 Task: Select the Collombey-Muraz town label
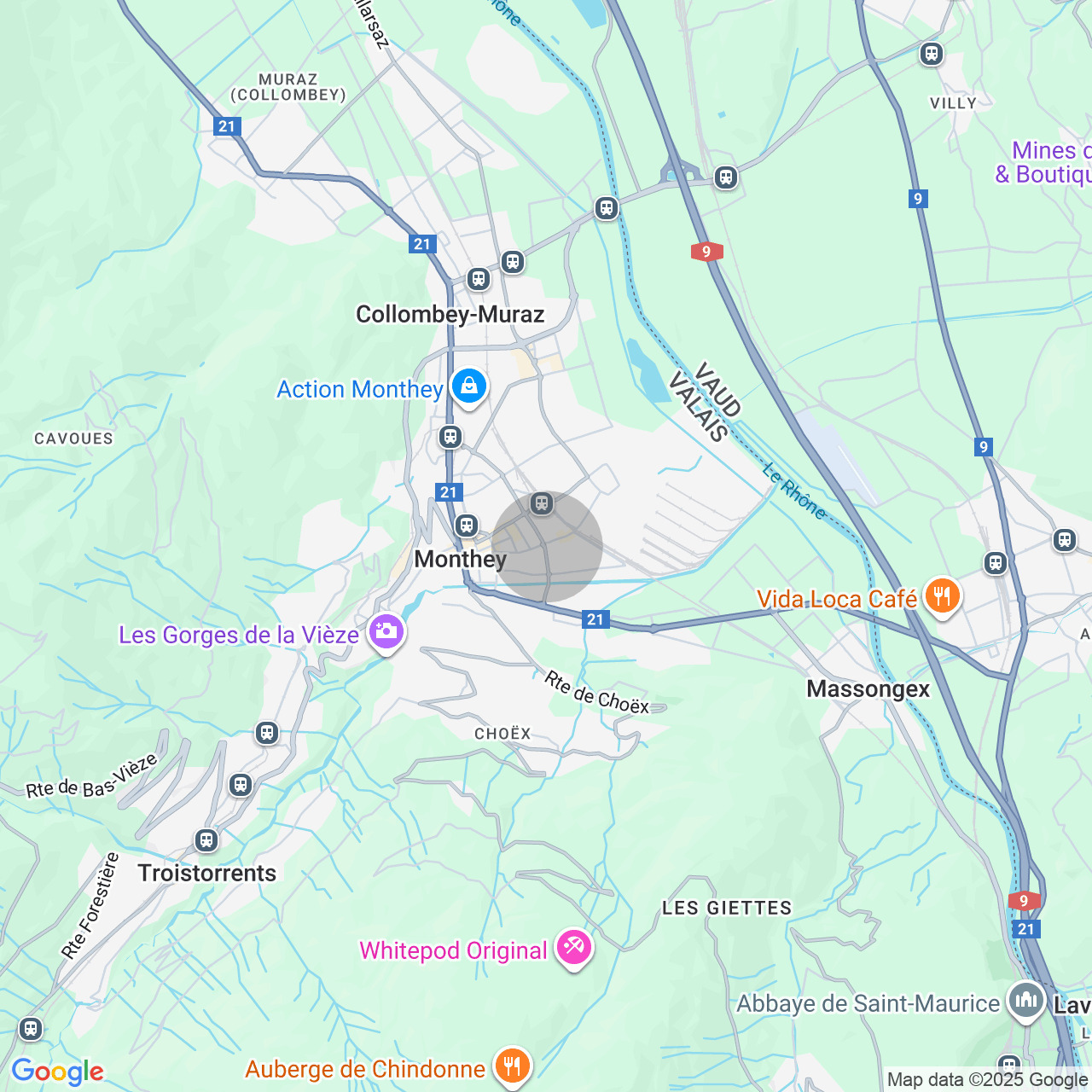click(450, 315)
